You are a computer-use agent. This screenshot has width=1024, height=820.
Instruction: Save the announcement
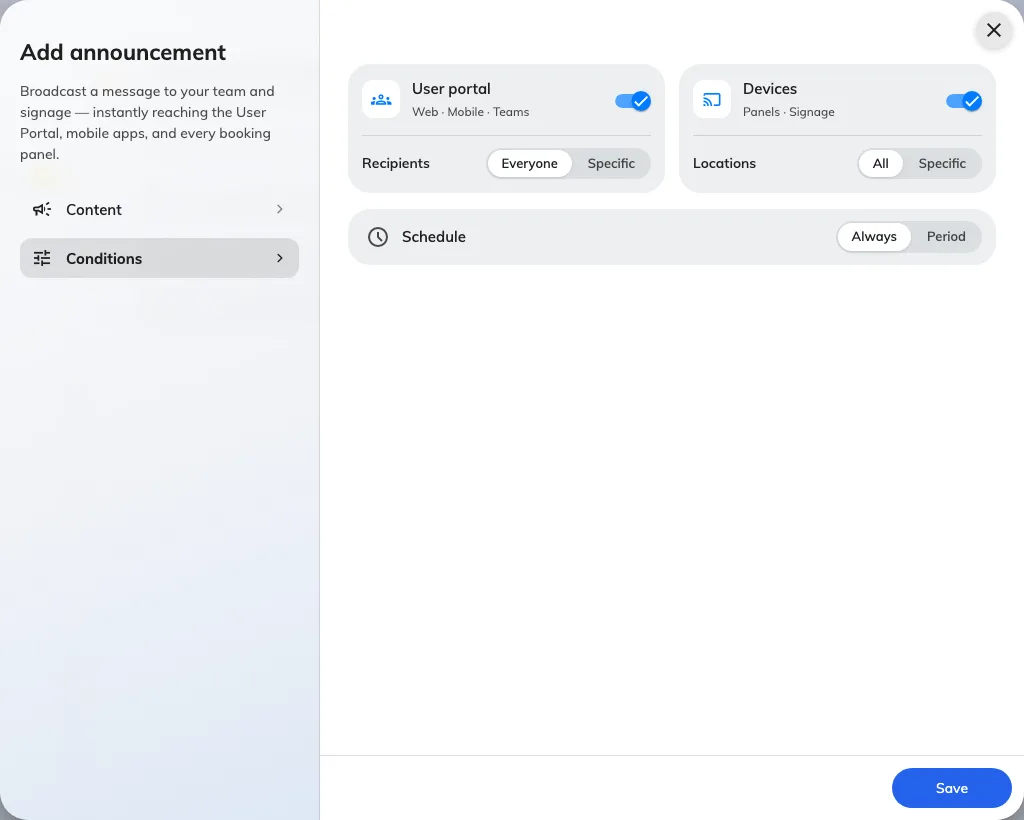point(952,788)
